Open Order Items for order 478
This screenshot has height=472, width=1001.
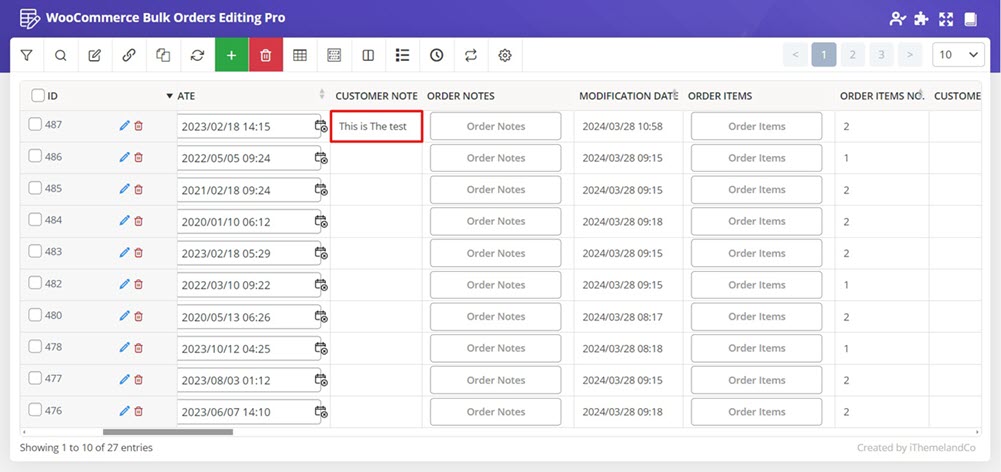756,348
